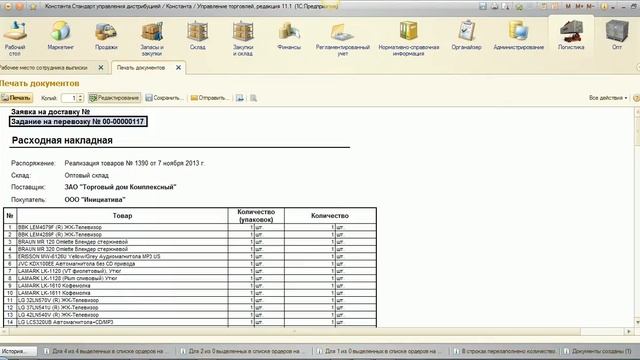The height and width of the screenshot is (360, 640).
Task: Click the favorites star in the title bar
Action: click(x=33, y=7)
